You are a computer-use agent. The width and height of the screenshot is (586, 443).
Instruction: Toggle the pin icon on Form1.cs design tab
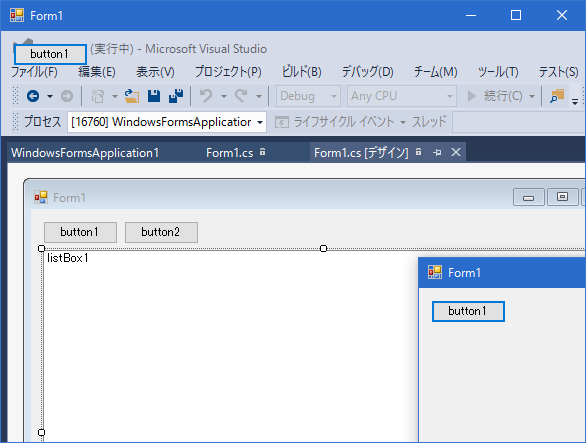437,153
